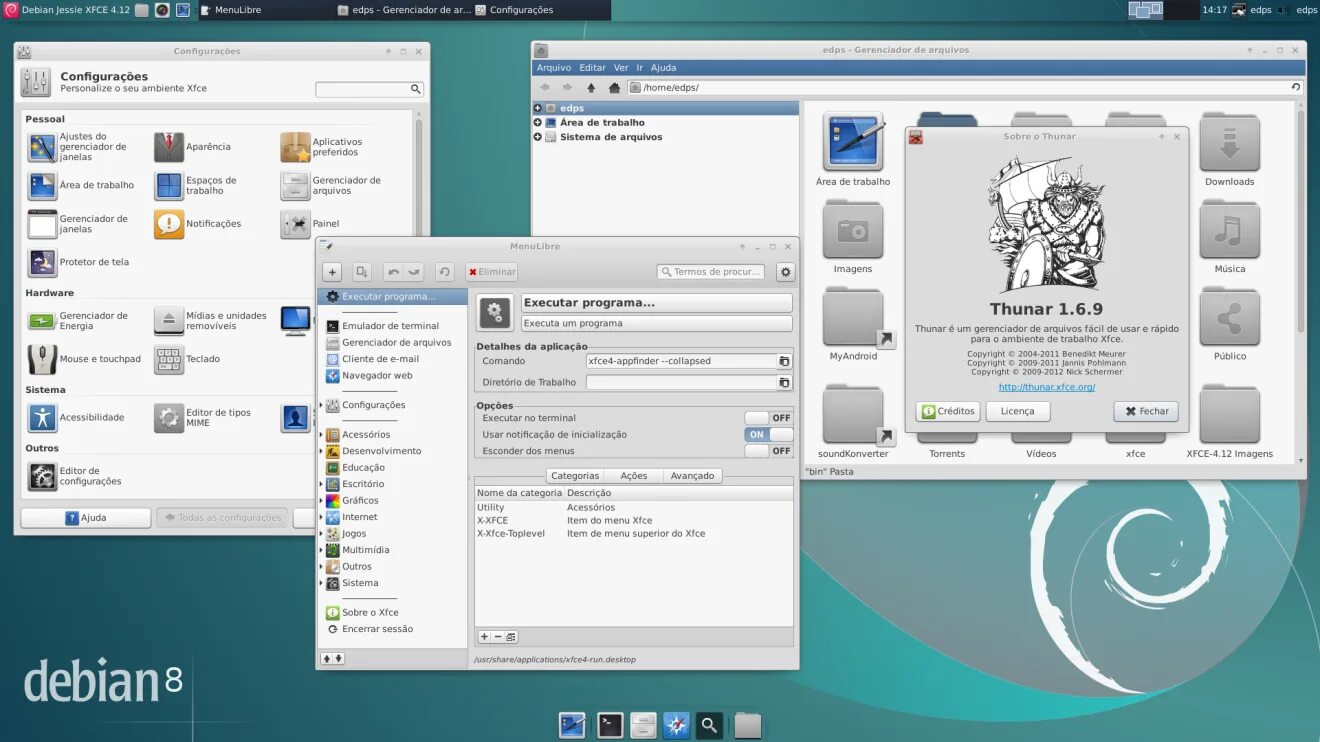Expand edps node in Thunar tree
Screen dimensions: 1320x742
pyautogui.click(x=538, y=108)
